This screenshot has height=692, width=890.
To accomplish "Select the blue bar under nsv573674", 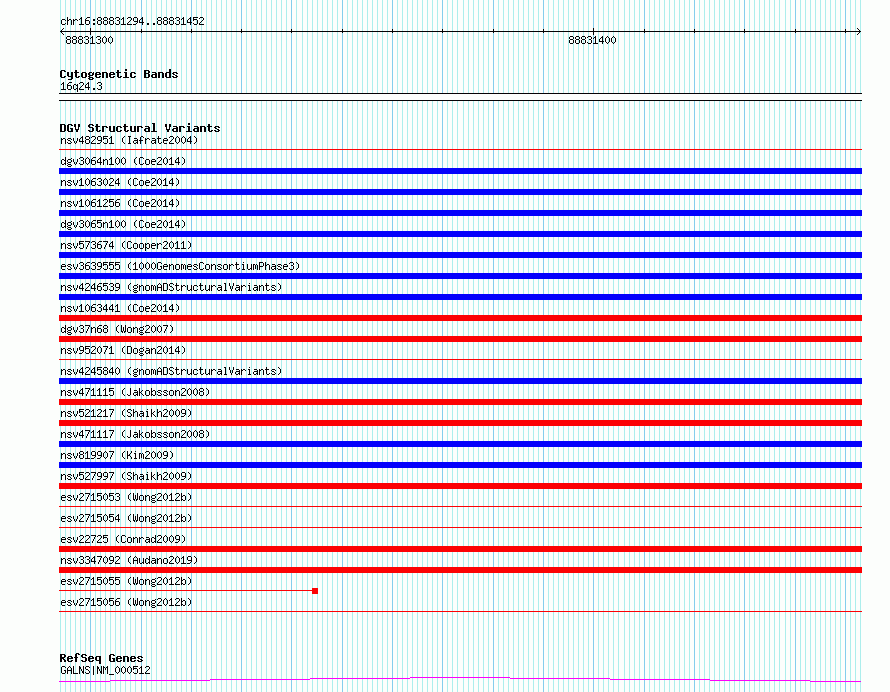I will click(x=460, y=255).
